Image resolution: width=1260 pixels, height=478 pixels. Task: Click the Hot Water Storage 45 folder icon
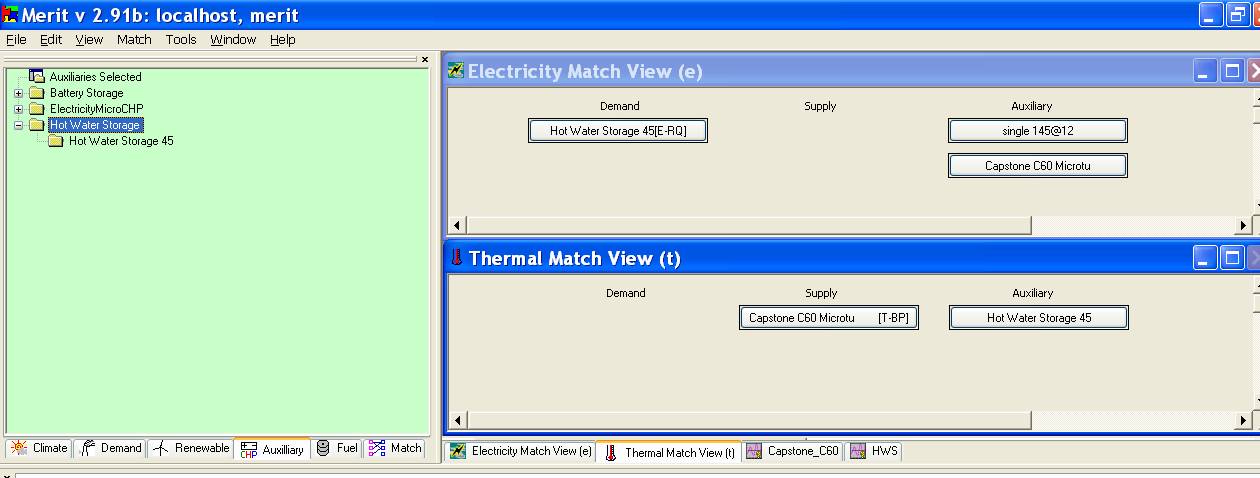click(56, 141)
